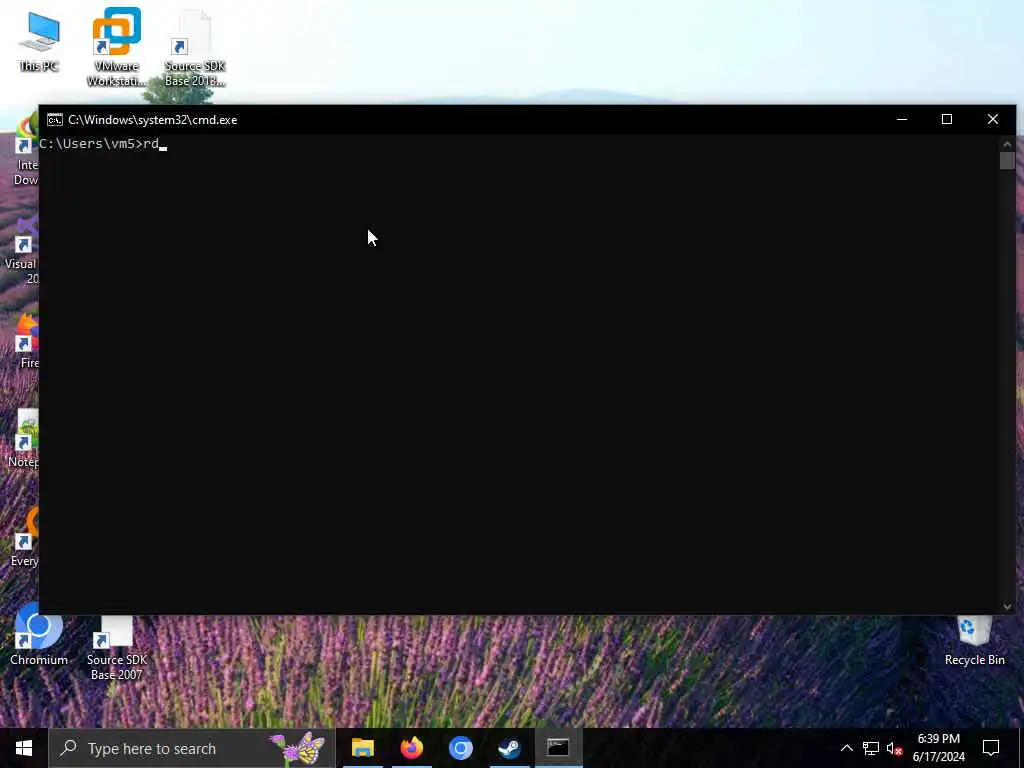Close the cmd.exe window

(x=993, y=120)
